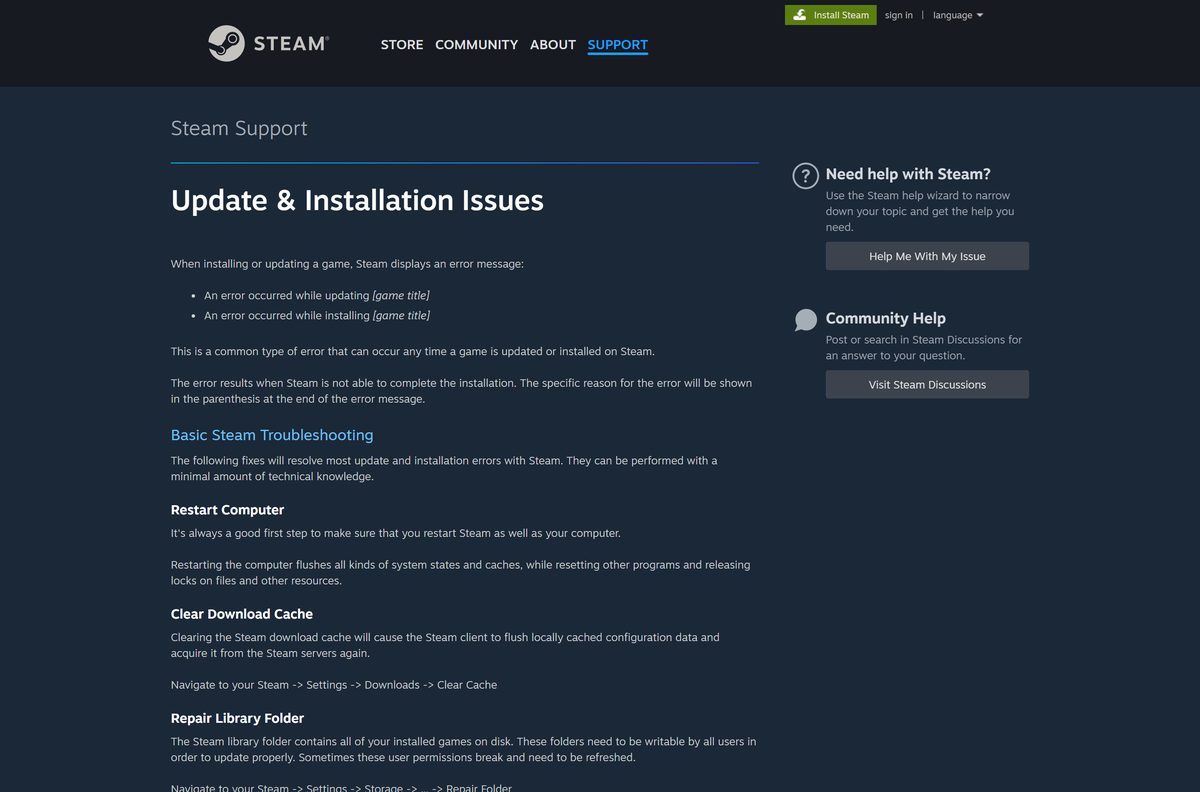This screenshot has width=1200, height=792.
Task: Click the Need help with Steam? heading
Action: coord(908,174)
